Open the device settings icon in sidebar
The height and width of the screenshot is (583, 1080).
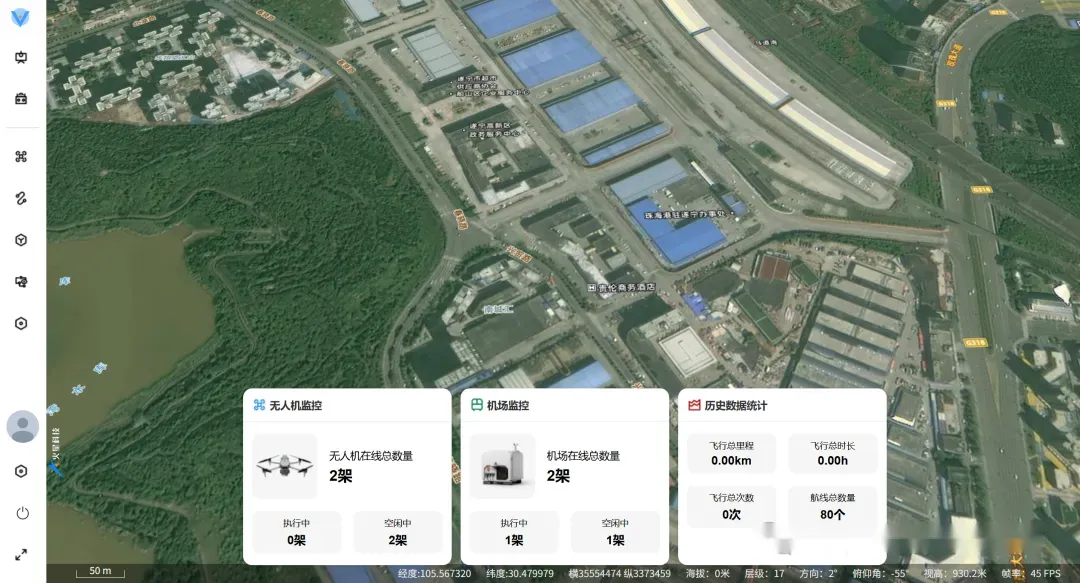[21, 282]
